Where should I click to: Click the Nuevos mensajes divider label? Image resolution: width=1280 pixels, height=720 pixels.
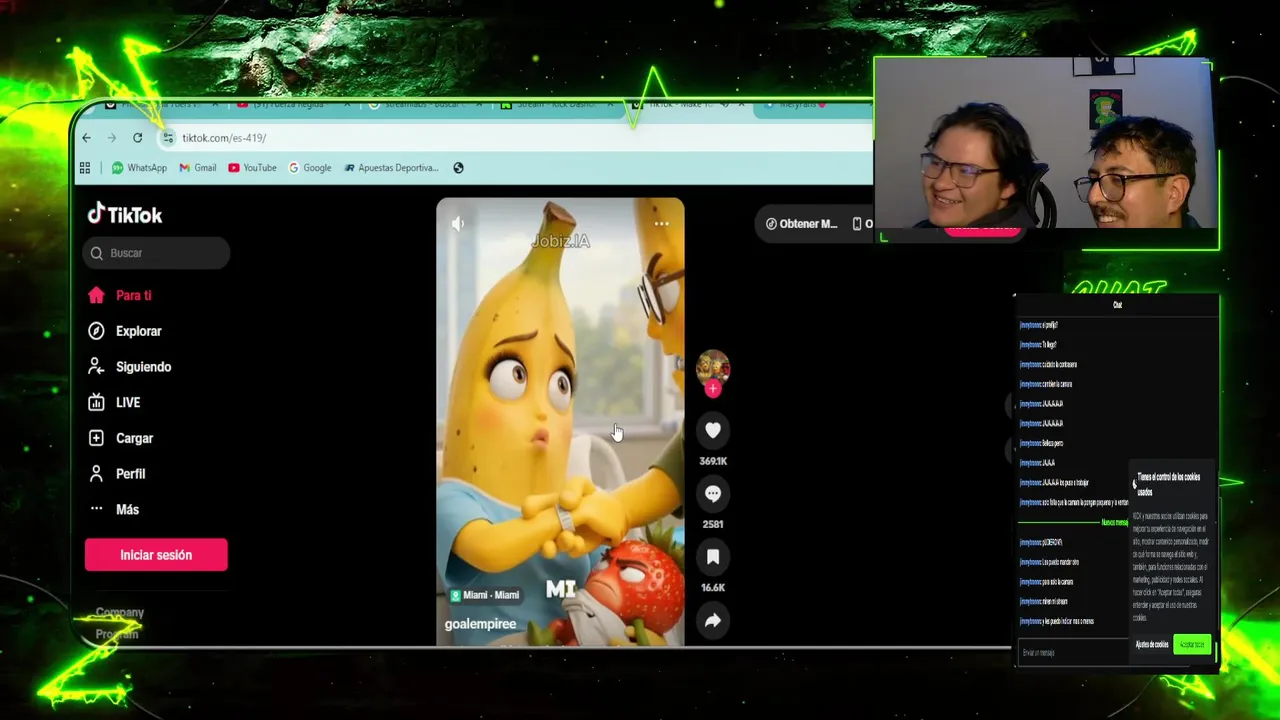pos(1114,523)
